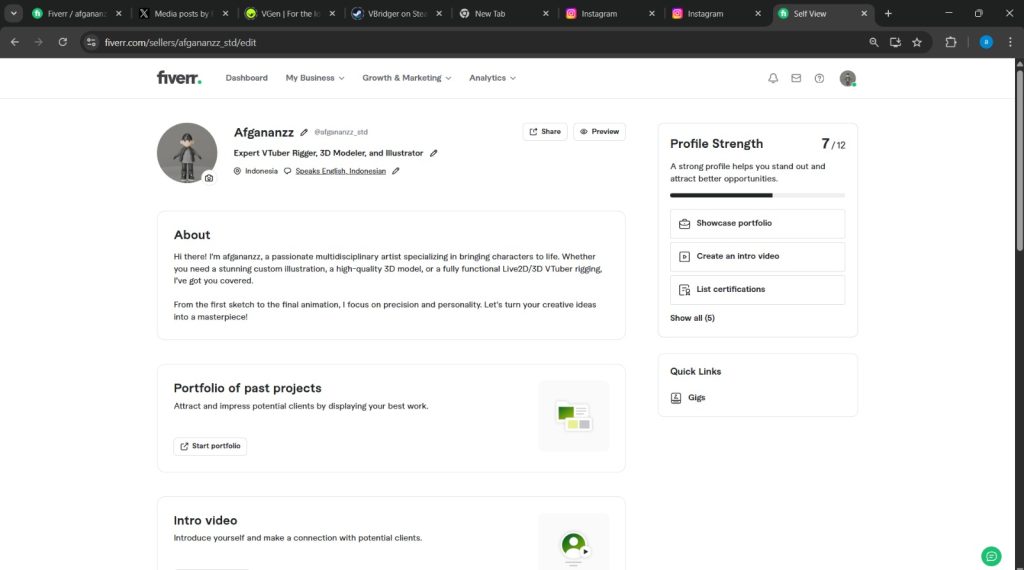This screenshot has height=570, width=1024.
Task: Expand the Growth & Marketing menu
Action: (x=406, y=78)
